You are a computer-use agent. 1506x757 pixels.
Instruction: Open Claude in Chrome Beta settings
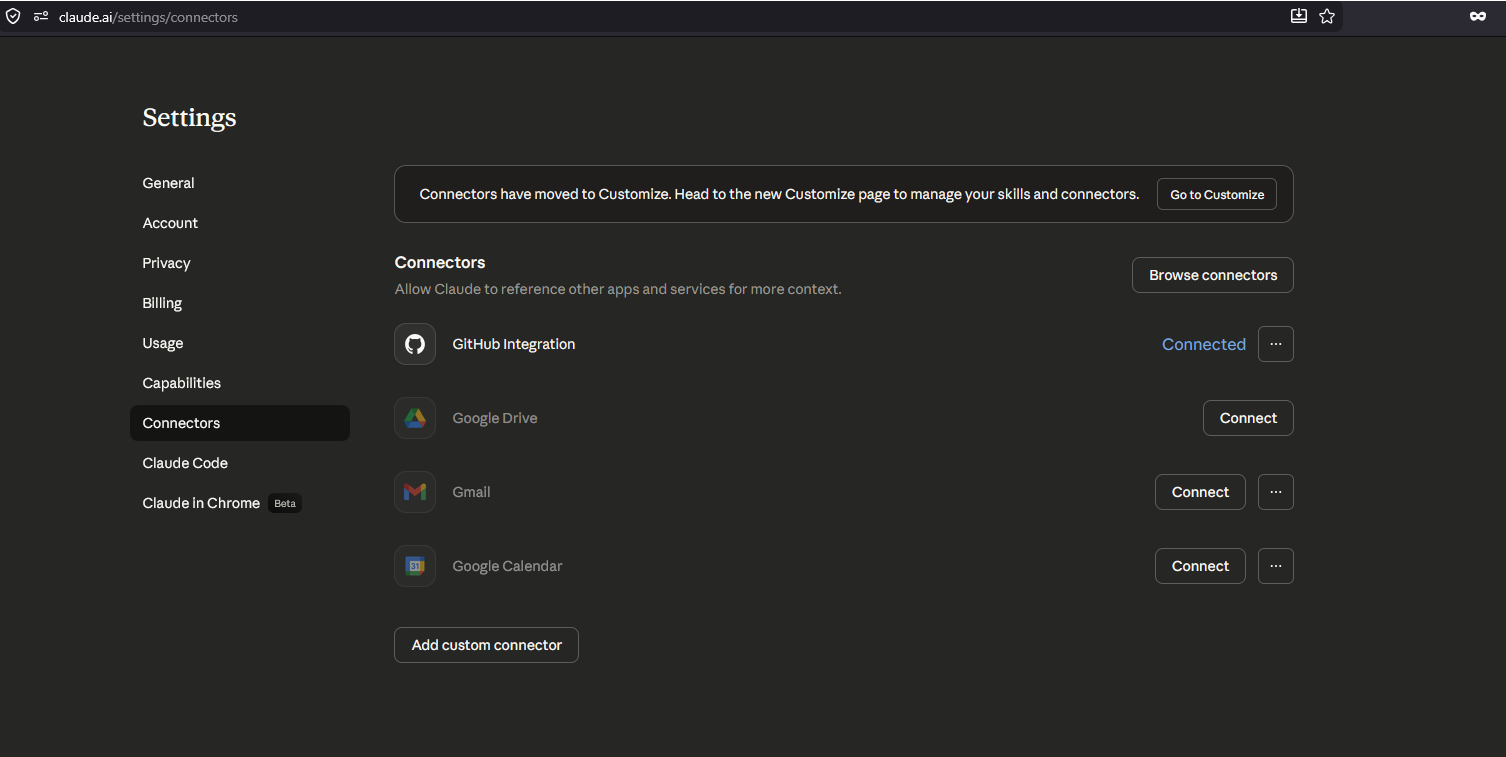(202, 503)
